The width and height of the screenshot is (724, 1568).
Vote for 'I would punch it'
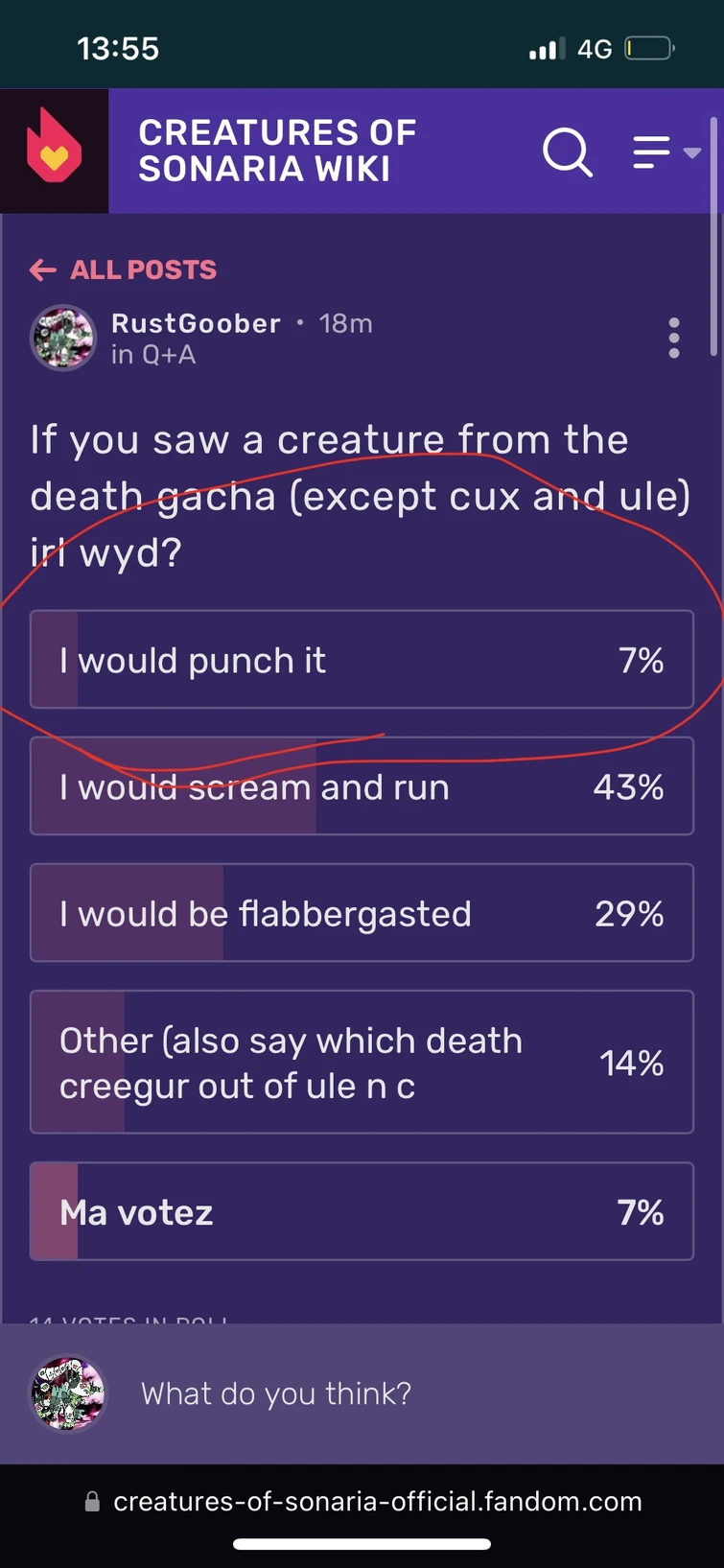coord(362,659)
